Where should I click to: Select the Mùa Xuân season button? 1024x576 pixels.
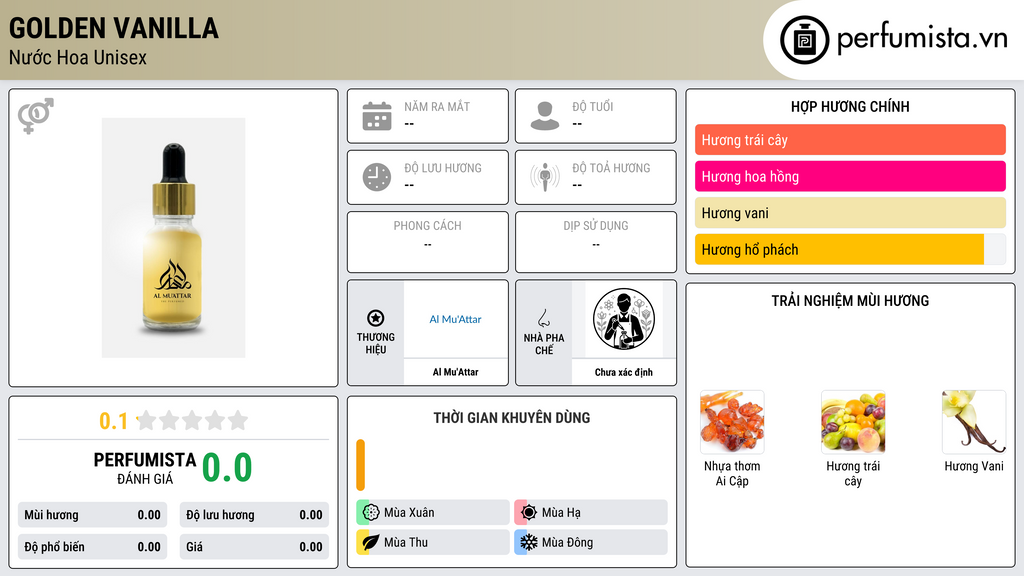coord(433,512)
